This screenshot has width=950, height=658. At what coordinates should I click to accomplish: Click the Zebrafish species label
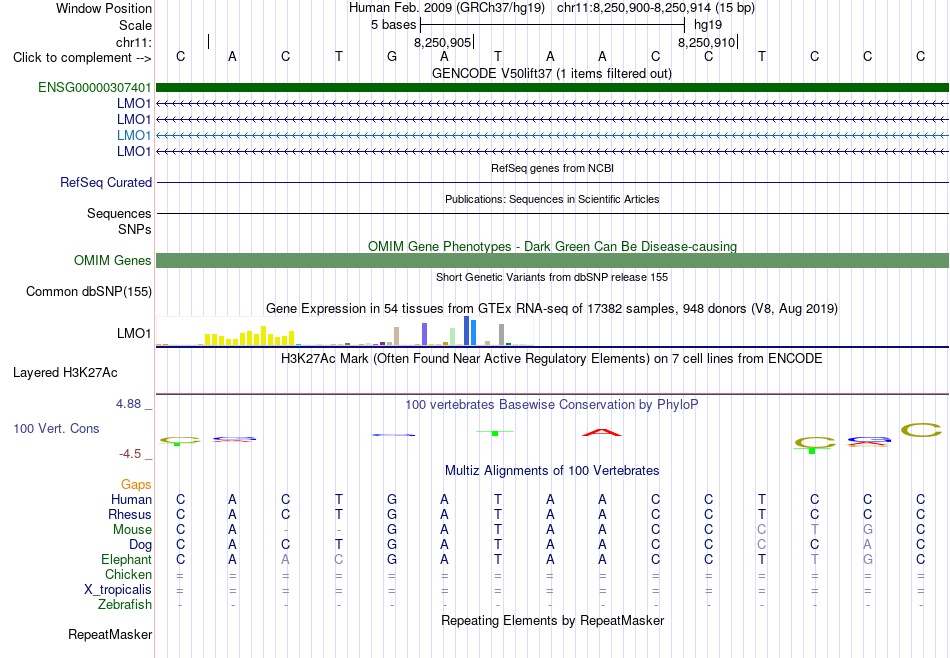(125, 604)
